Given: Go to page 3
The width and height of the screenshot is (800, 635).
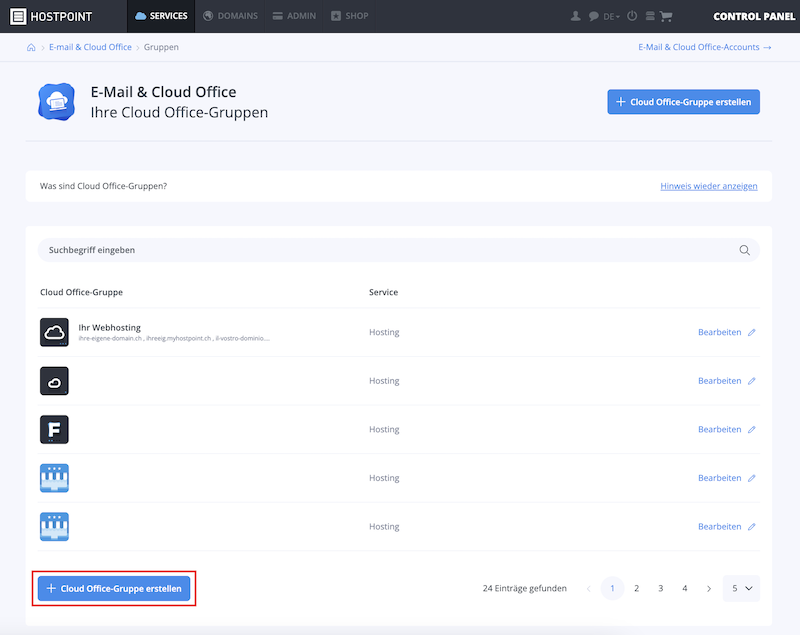Looking at the screenshot, I should coord(660,589).
